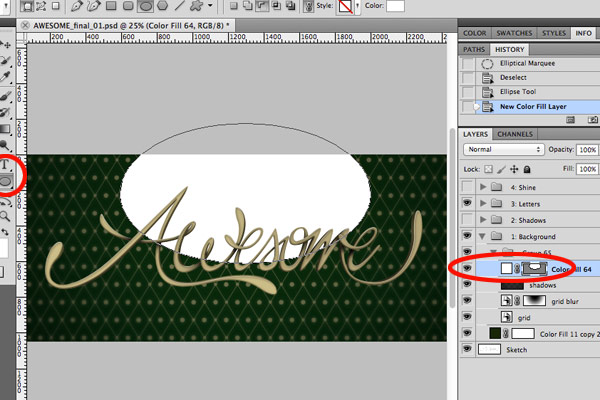This screenshot has height=400, width=600.
Task: Pick the Rounded Rectangle shape option
Action: tap(128, 5)
